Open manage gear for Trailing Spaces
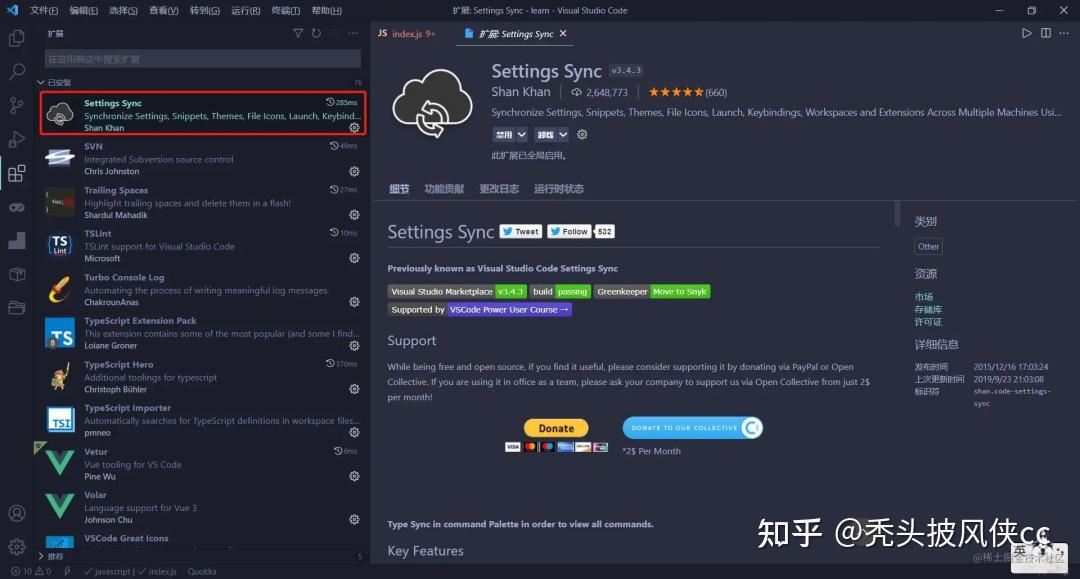1080x579 pixels. click(354, 215)
